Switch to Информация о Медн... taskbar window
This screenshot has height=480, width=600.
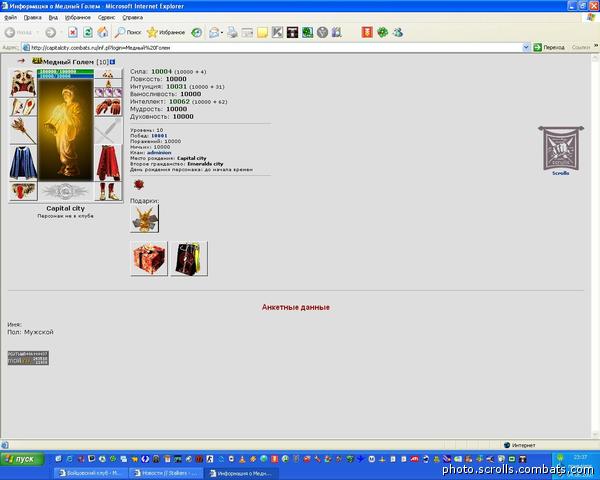click(x=241, y=473)
